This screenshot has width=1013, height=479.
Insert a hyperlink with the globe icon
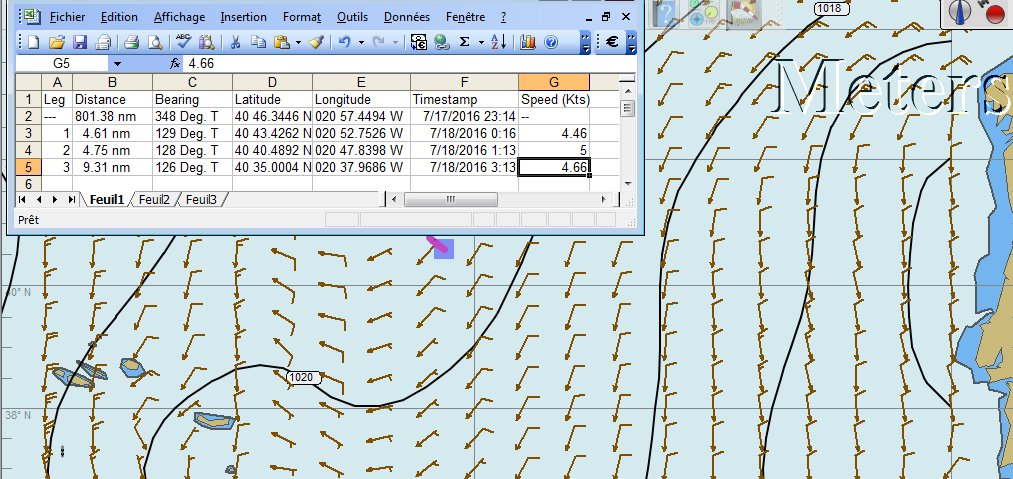coord(442,43)
